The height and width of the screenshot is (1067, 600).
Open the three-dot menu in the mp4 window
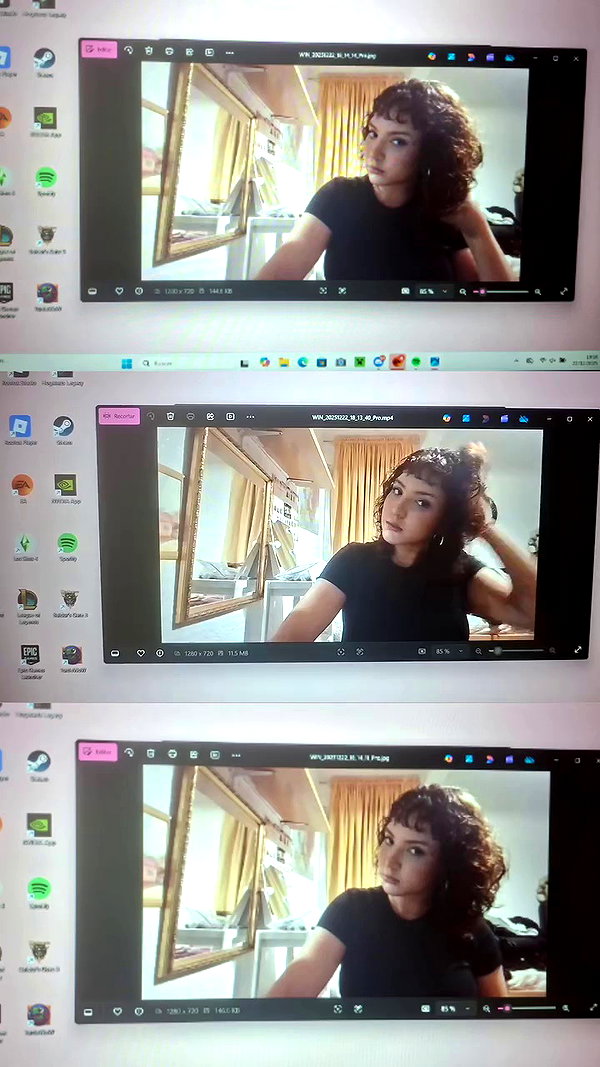click(x=250, y=416)
